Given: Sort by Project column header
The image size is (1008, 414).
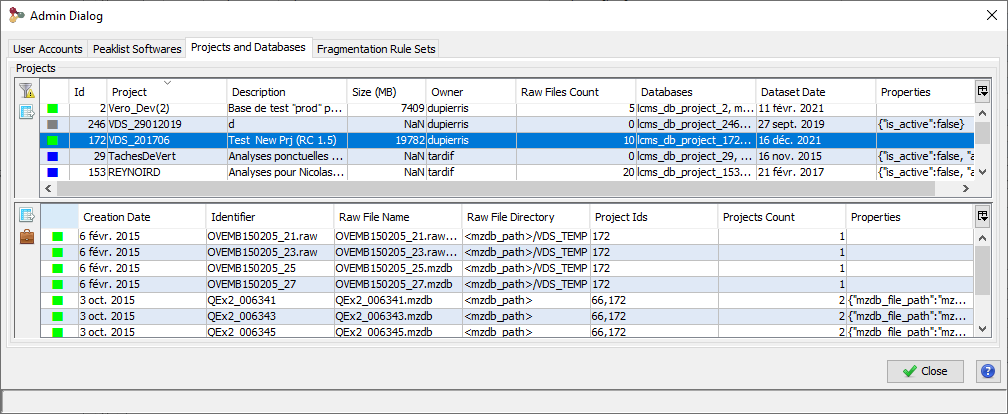Looking at the screenshot, I should pyautogui.click(x=166, y=92).
